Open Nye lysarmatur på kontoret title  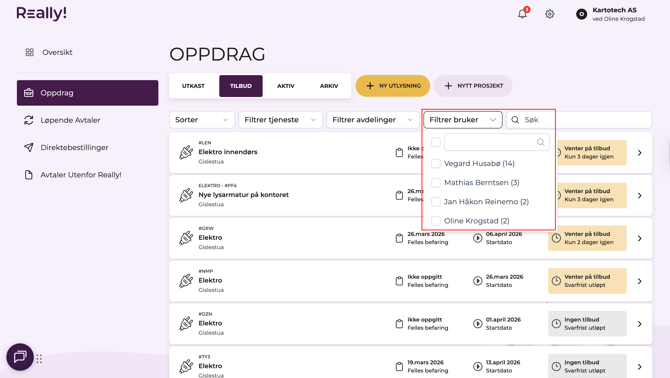244,194
